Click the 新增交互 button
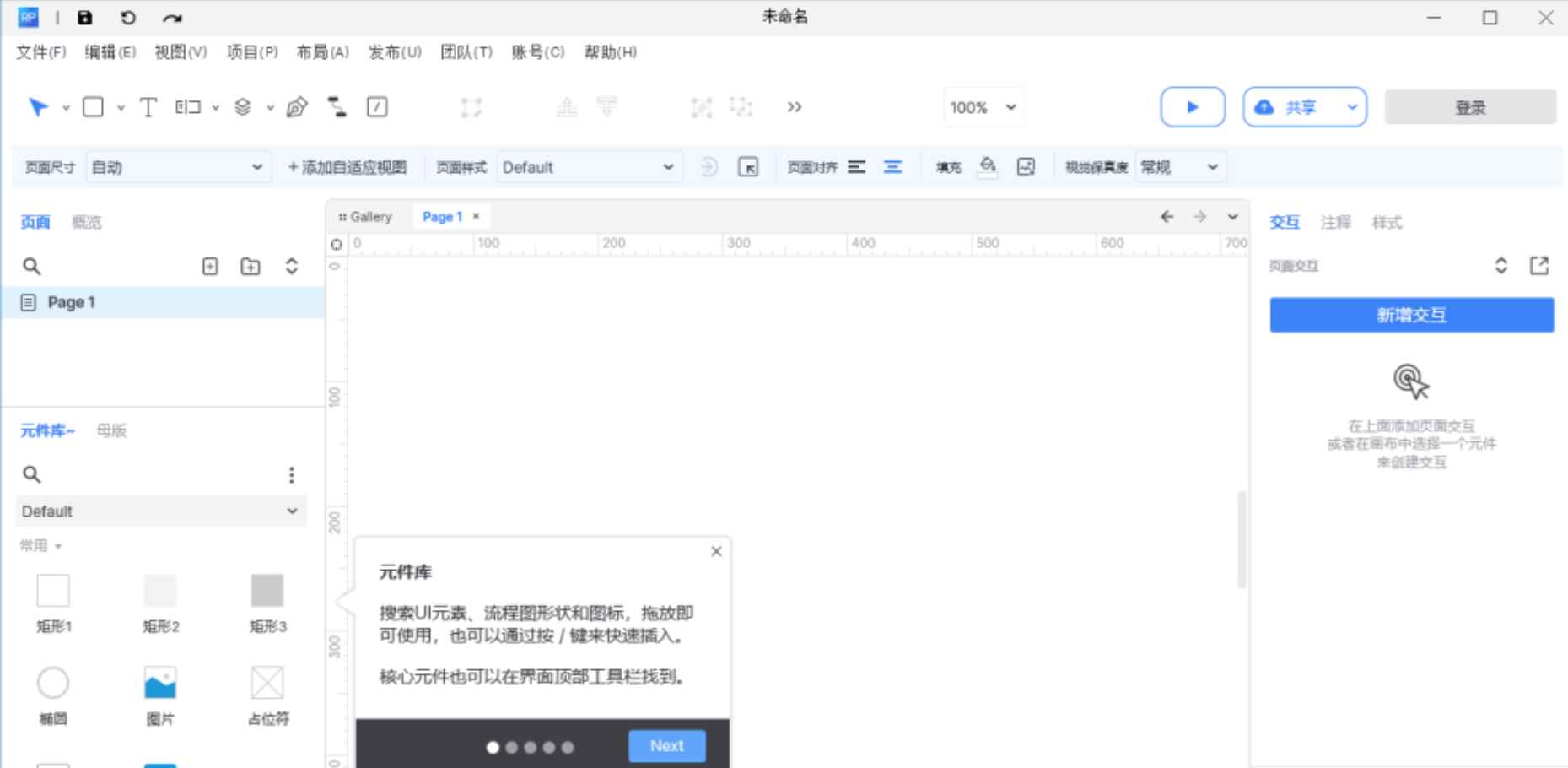Viewport: 1568px width, 768px height. pyautogui.click(x=1411, y=314)
